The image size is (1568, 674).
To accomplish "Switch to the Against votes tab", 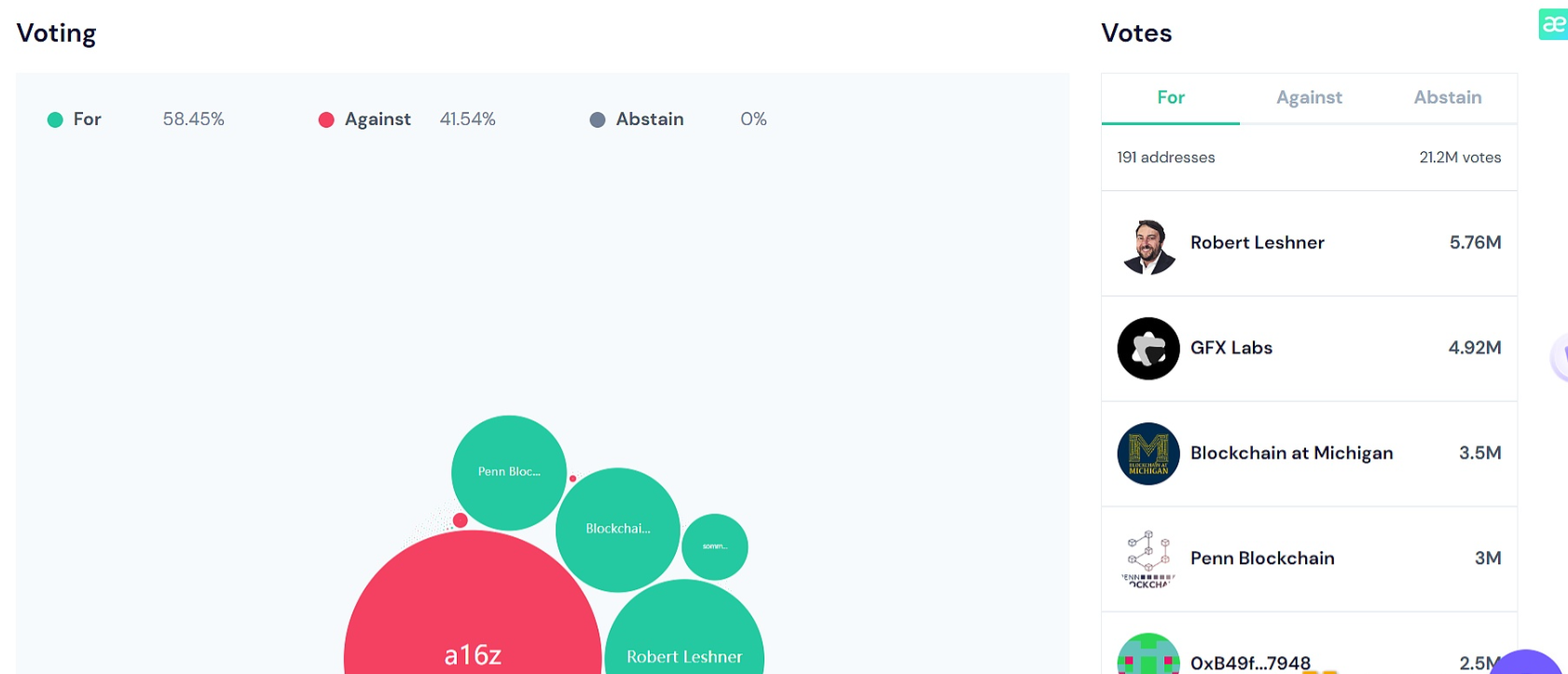I will pos(1309,98).
